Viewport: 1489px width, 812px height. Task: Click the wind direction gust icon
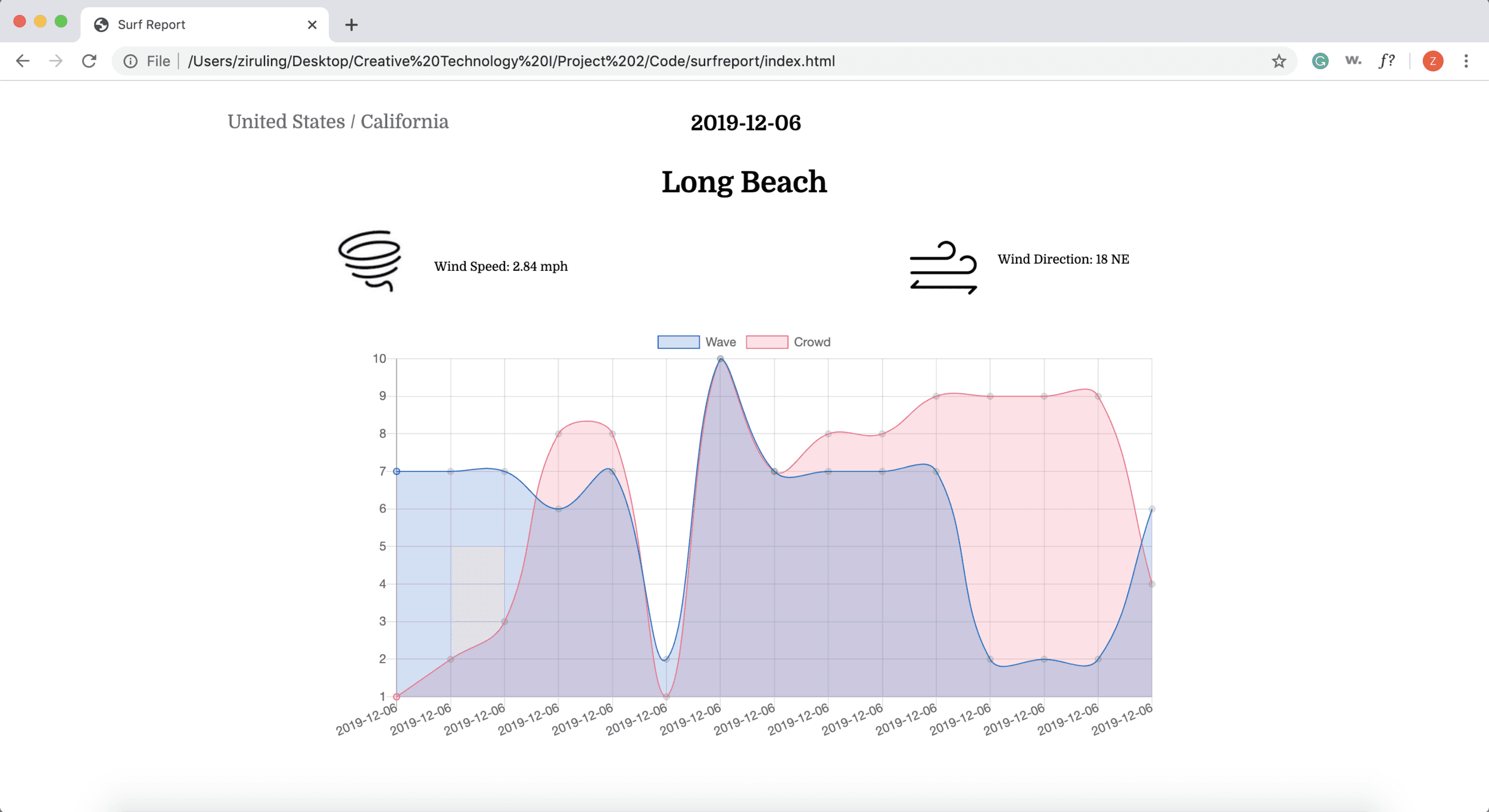click(x=943, y=267)
